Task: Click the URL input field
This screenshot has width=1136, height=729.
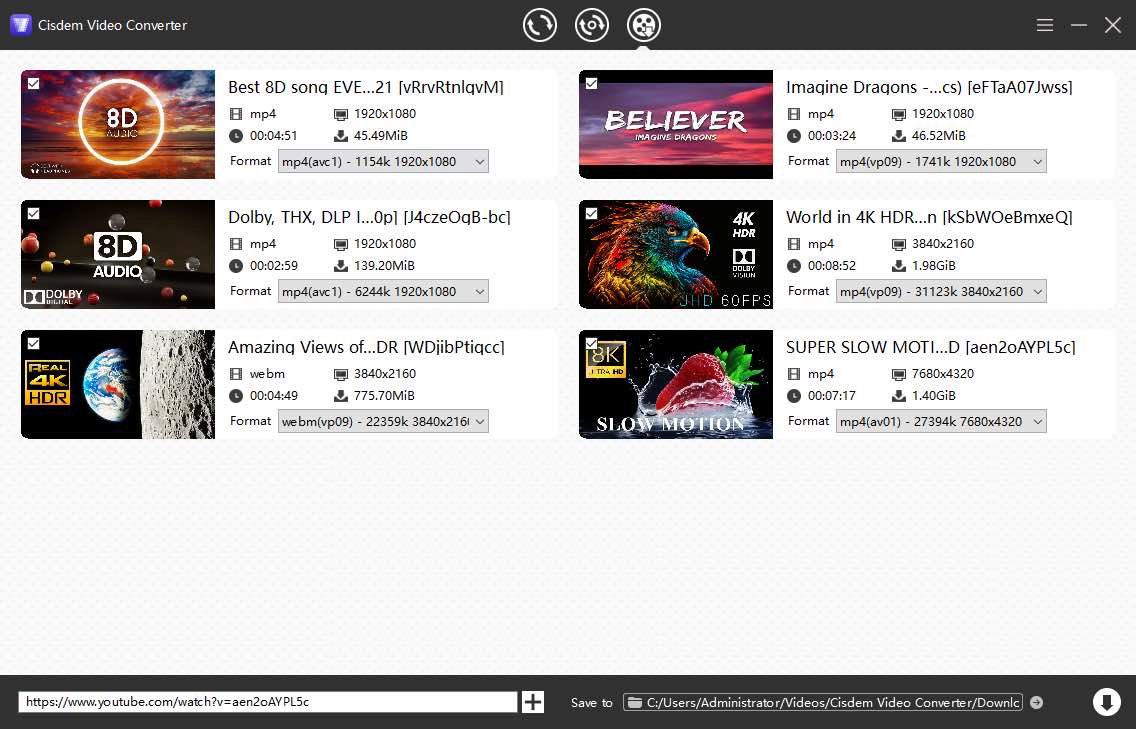Action: 268,702
